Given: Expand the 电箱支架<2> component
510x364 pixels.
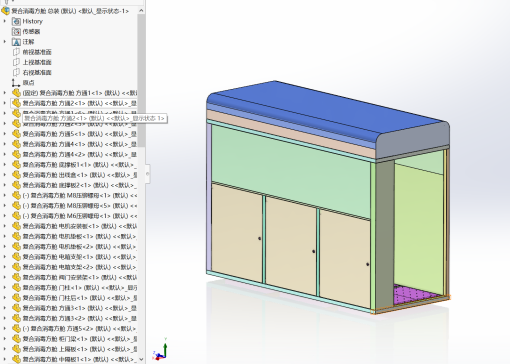Looking at the screenshot, I should coord(5,267).
